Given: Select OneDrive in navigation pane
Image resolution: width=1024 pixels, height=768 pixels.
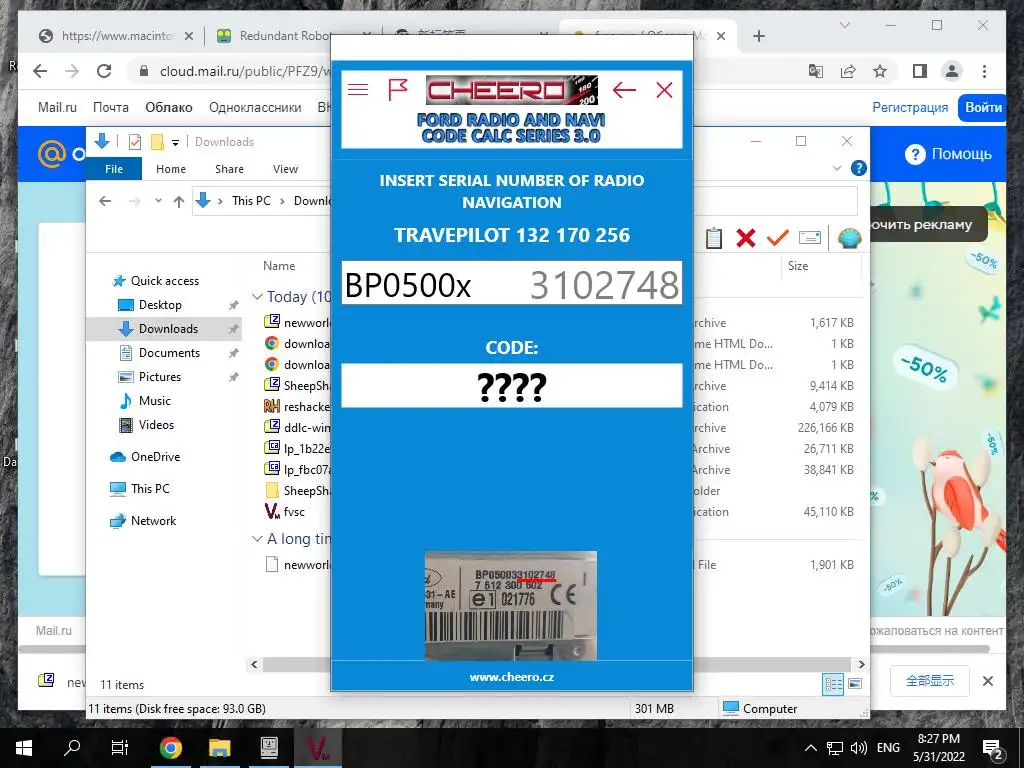Looking at the screenshot, I should click(145, 457).
